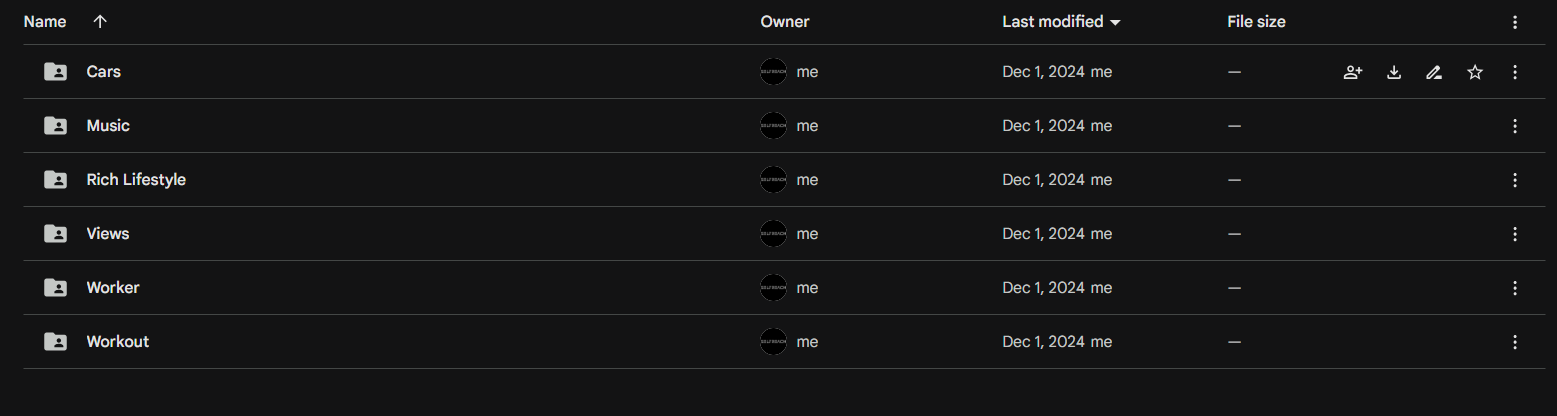Screen dimensions: 1557x416
Task: Select the Rich Lifestyle shared folder icon
Action: pyautogui.click(x=56, y=180)
